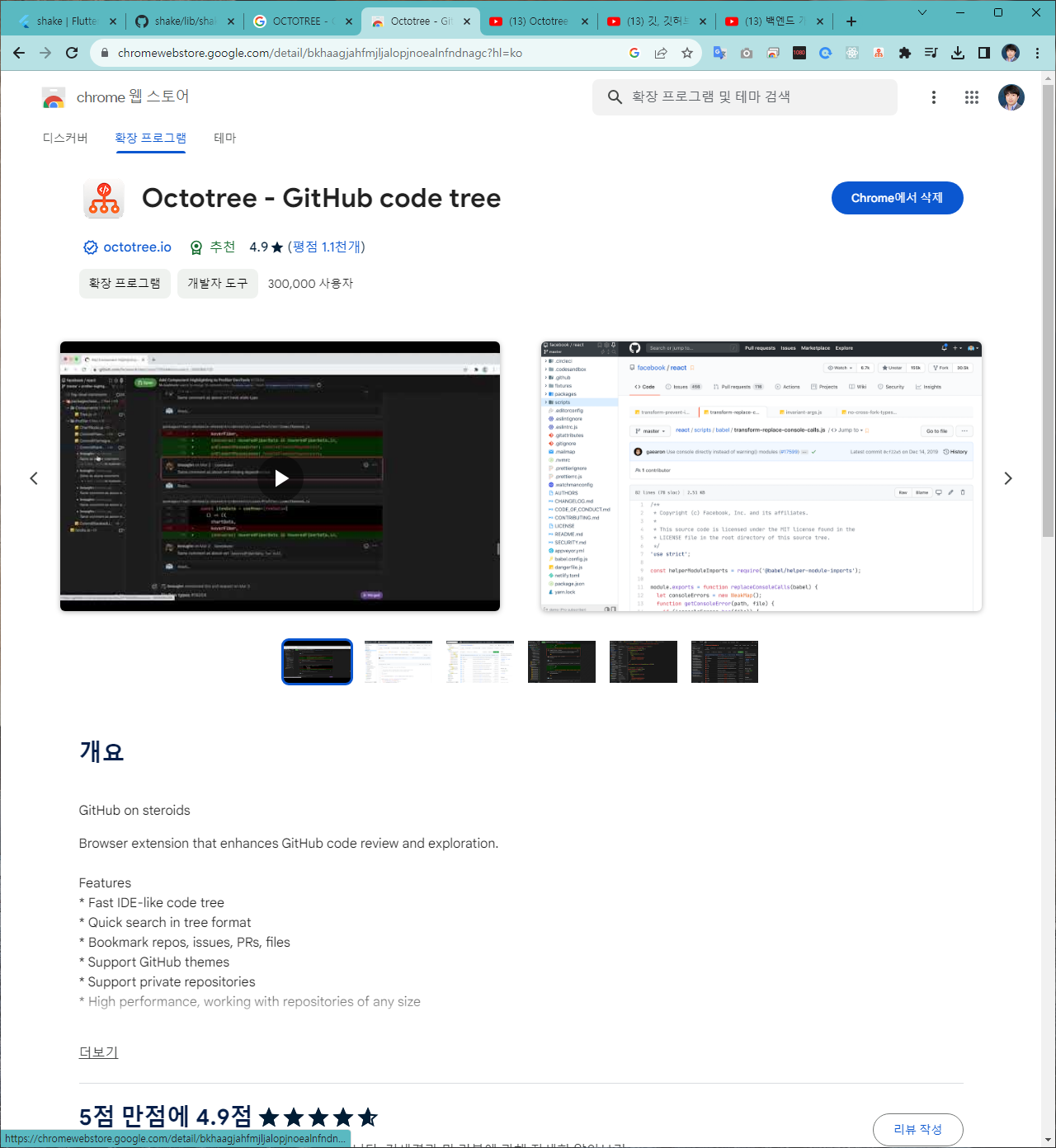Click 300,000 사용자 user count

[310, 284]
